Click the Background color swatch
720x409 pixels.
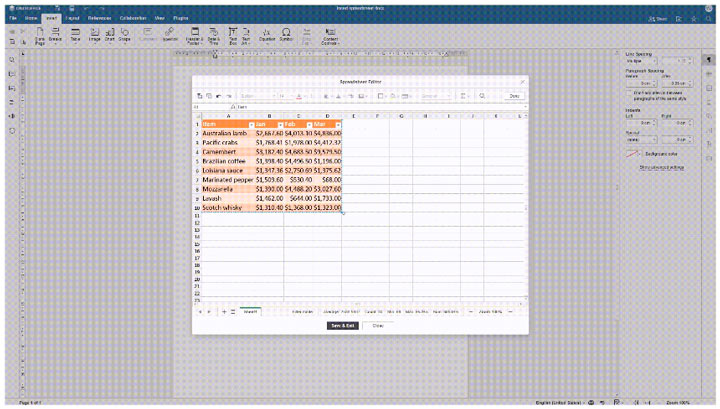[x=632, y=154]
